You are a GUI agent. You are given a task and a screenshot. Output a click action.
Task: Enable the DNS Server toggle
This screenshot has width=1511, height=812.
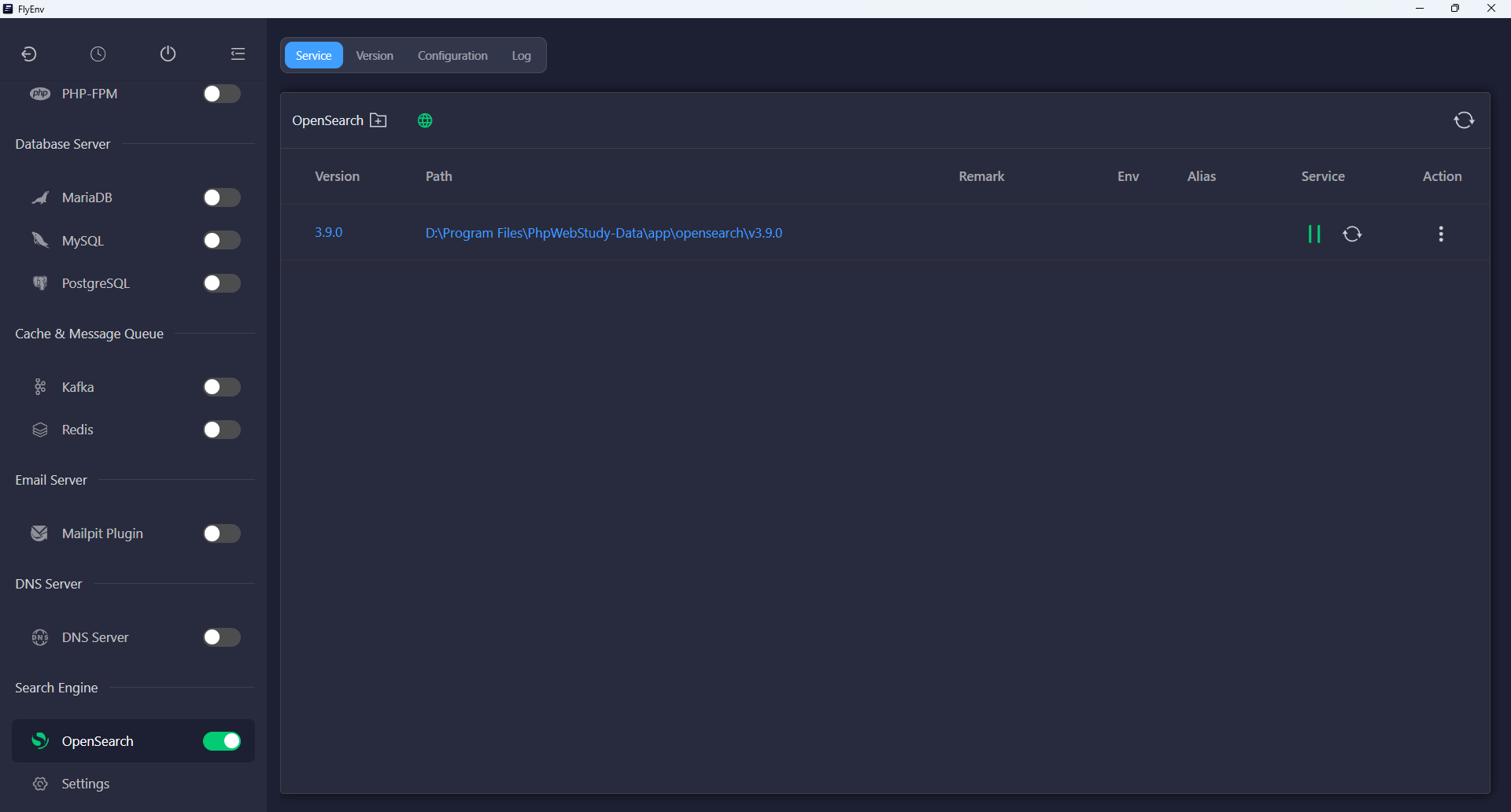click(x=222, y=637)
